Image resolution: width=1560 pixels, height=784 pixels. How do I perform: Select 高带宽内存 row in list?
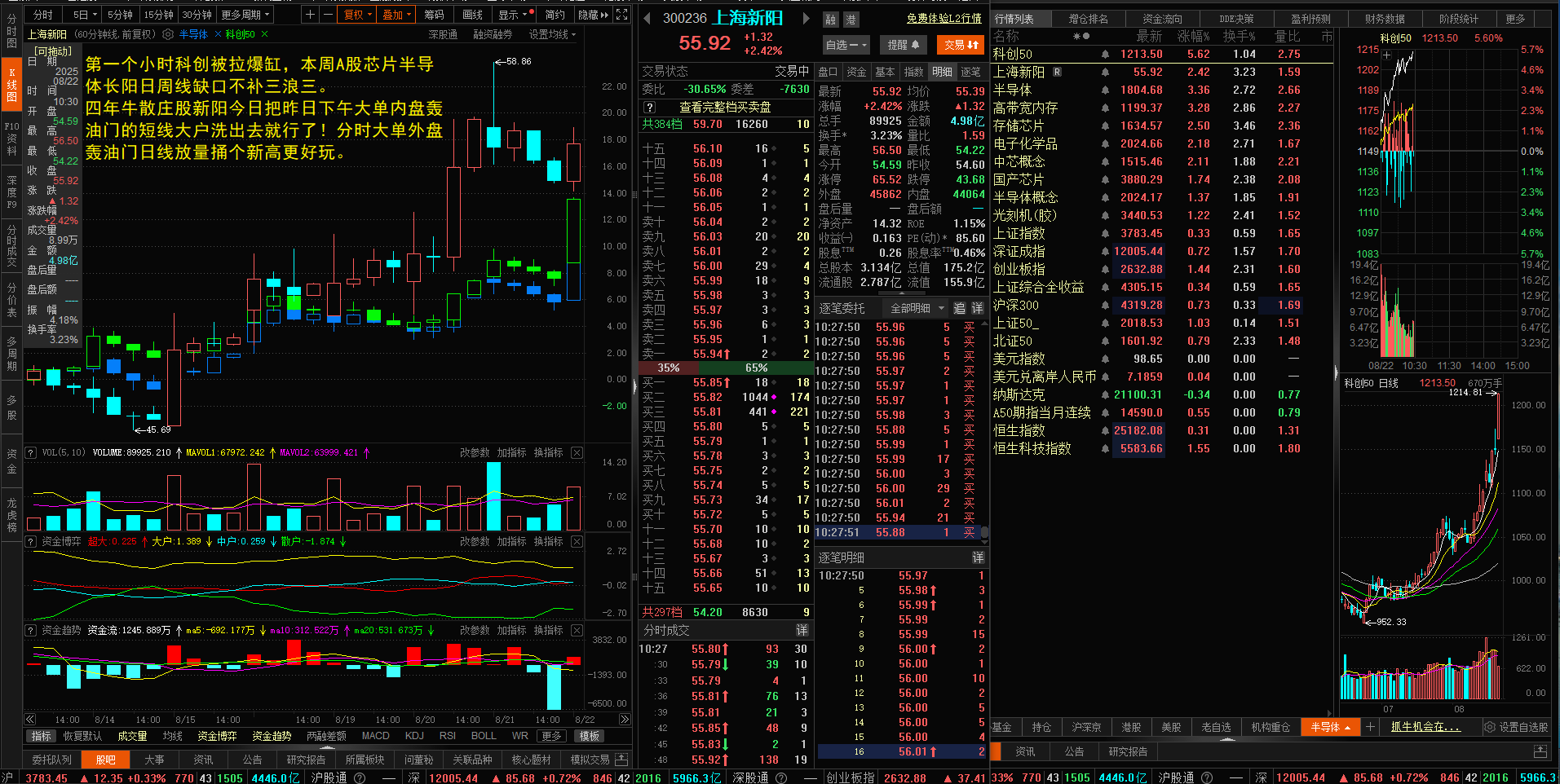(1162, 108)
